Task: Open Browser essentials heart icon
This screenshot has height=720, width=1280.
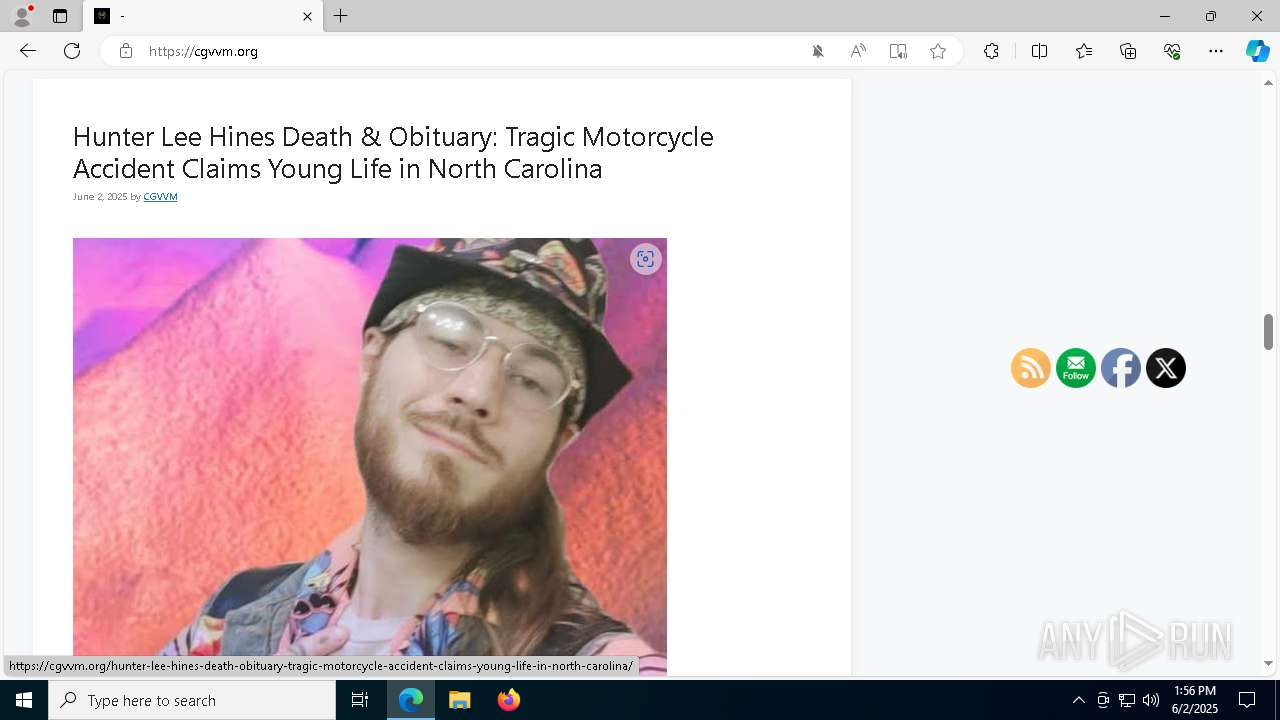Action: (x=1172, y=51)
